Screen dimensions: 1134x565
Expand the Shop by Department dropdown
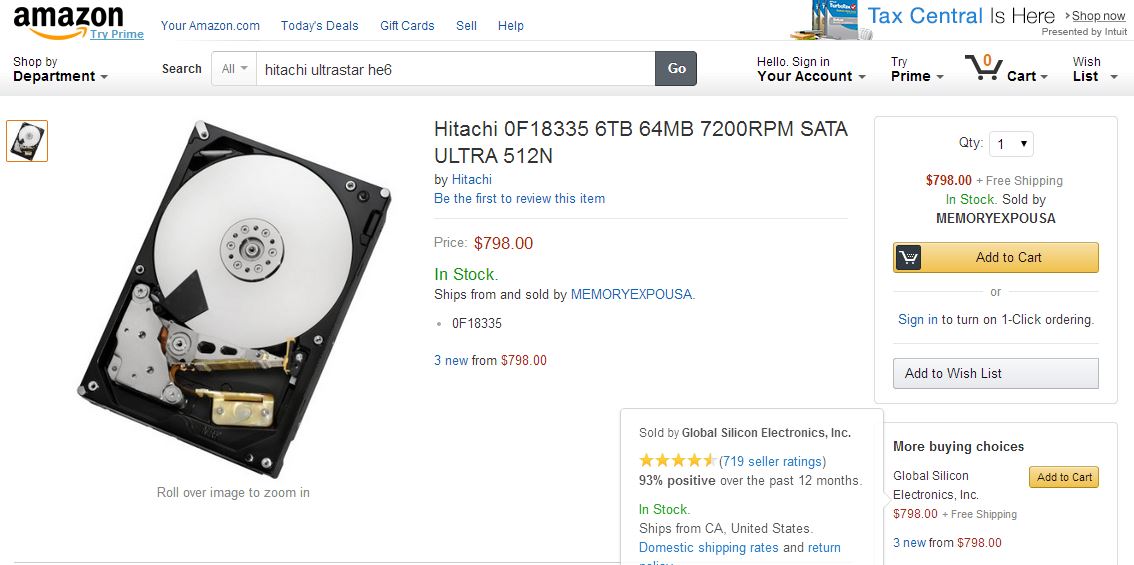60,70
